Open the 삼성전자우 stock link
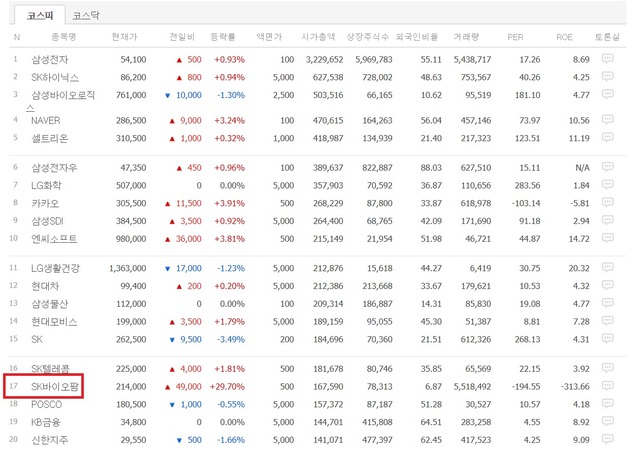The height and width of the screenshot is (451, 640). pyautogui.click(x=54, y=168)
